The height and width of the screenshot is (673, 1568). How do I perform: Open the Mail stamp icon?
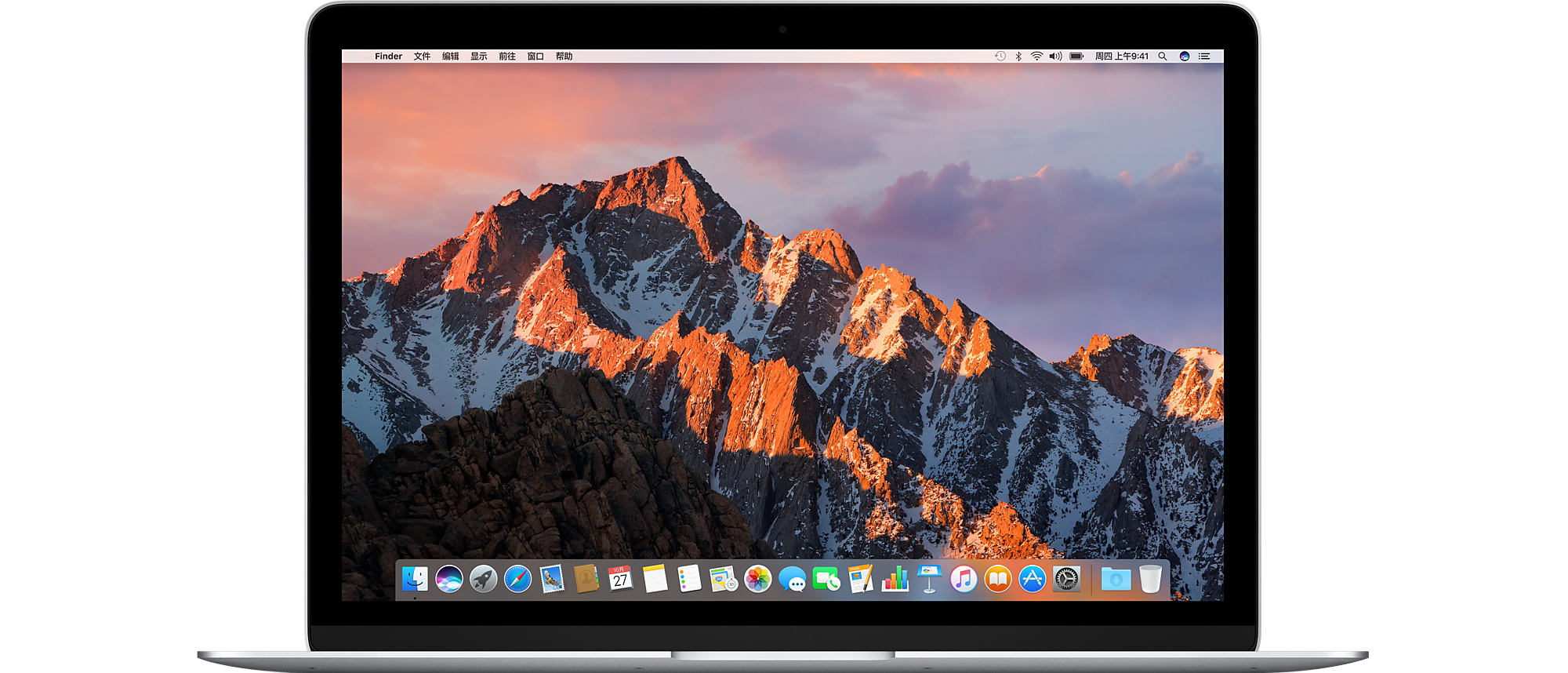point(552,579)
